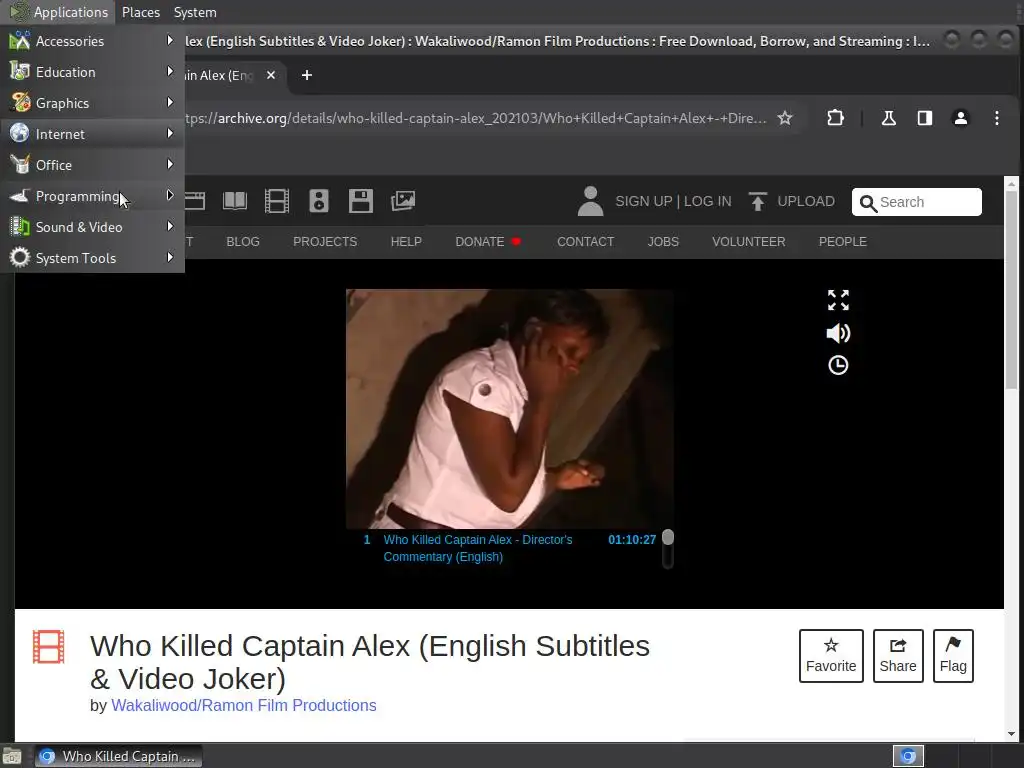The height and width of the screenshot is (768, 1024).
Task: Toggle the browser side panel
Action: [x=925, y=118]
